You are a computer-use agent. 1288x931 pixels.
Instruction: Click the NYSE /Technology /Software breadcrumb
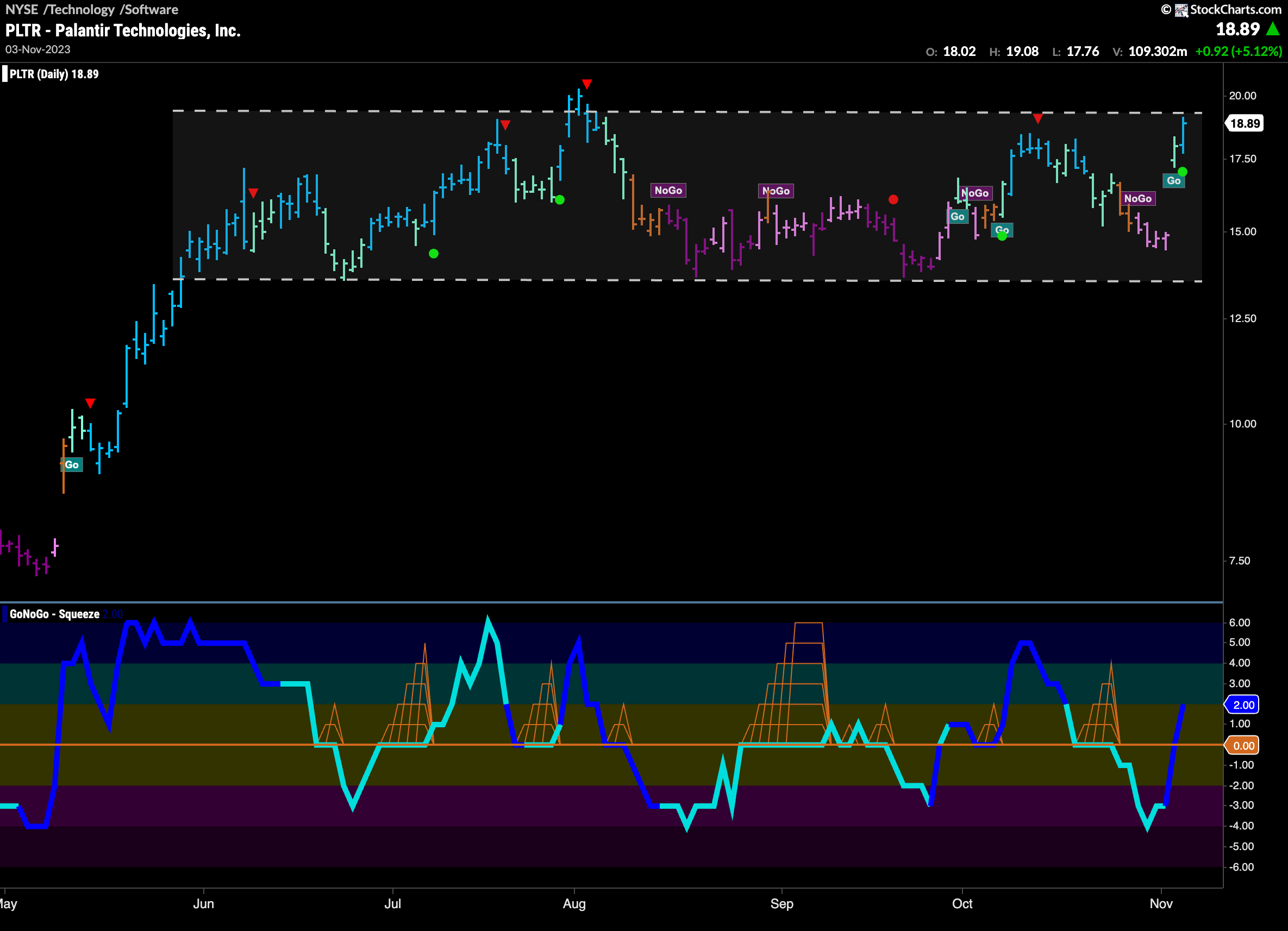pyautogui.click(x=92, y=9)
